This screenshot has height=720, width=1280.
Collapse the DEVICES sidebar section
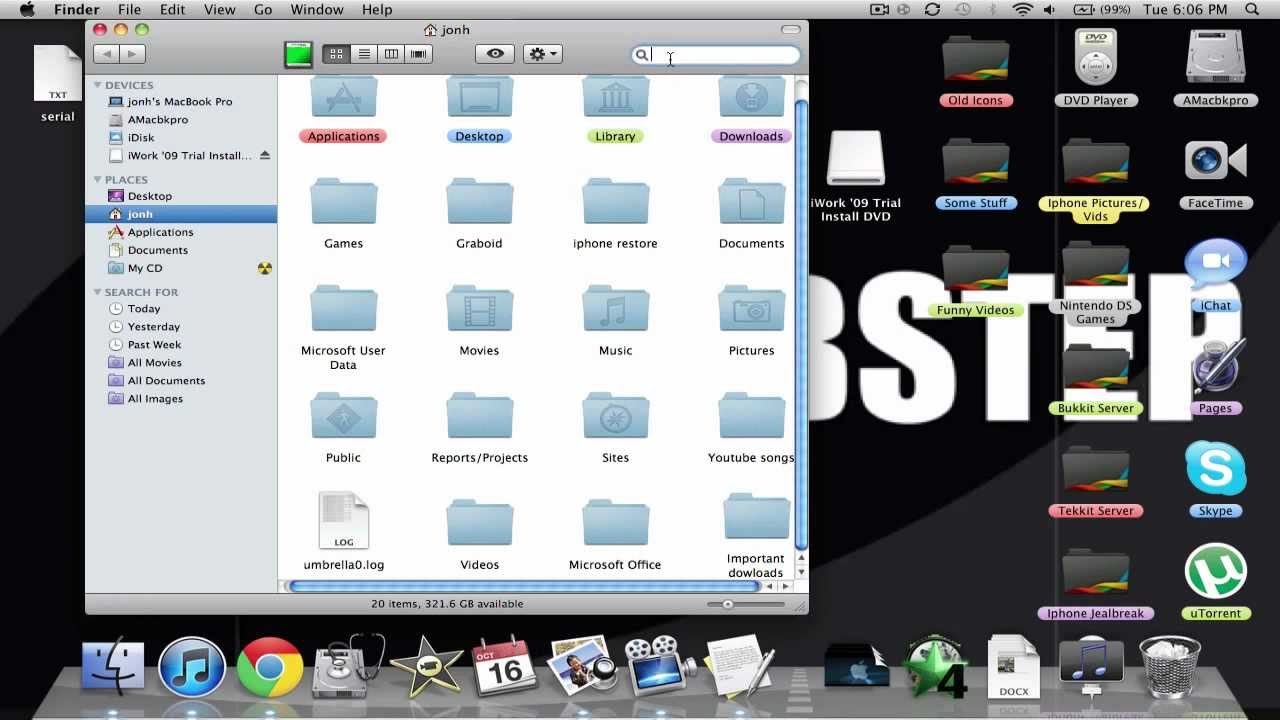pyautogui.click(x=97, y=85)
